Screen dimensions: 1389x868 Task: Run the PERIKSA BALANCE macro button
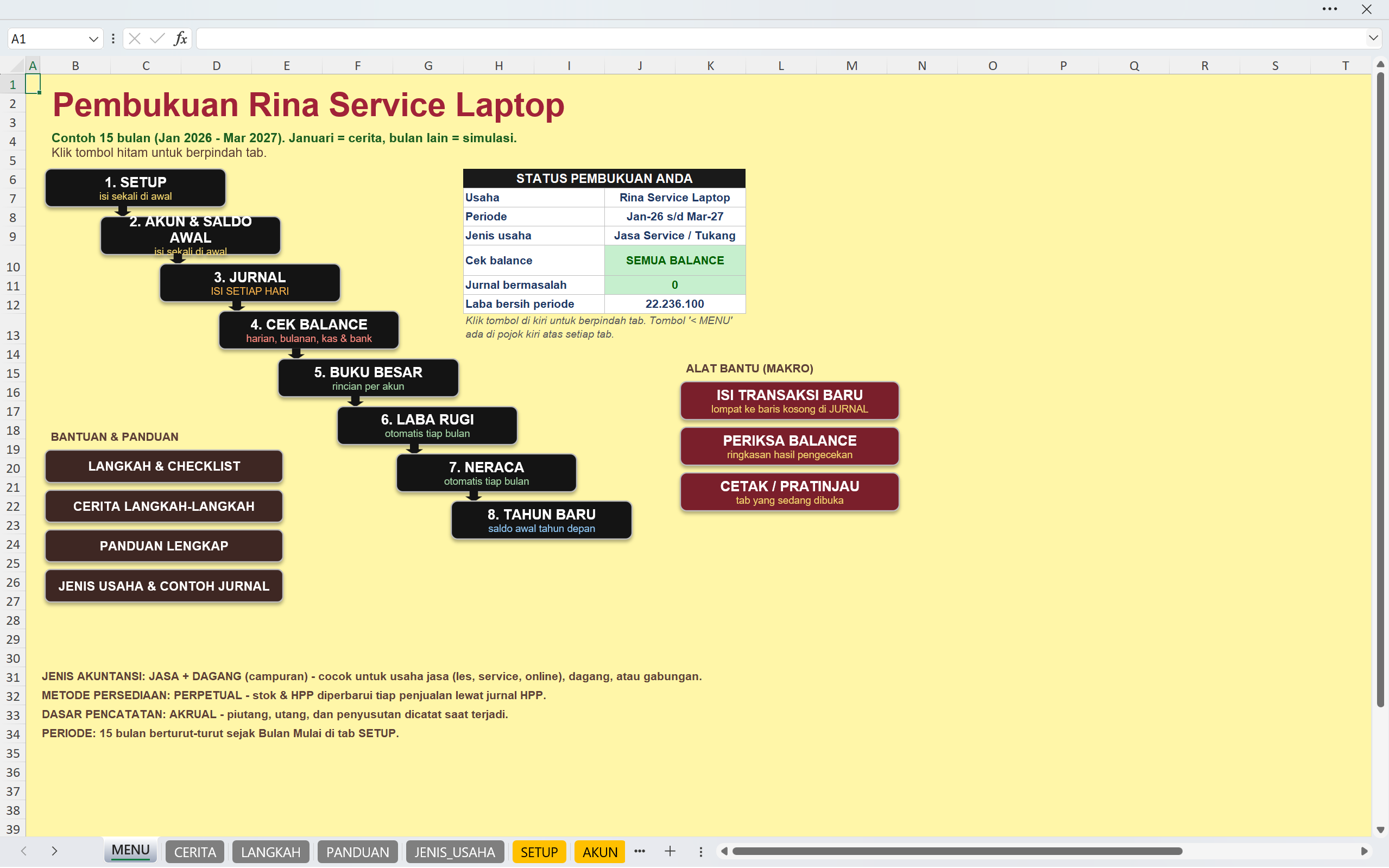(790, 447)
